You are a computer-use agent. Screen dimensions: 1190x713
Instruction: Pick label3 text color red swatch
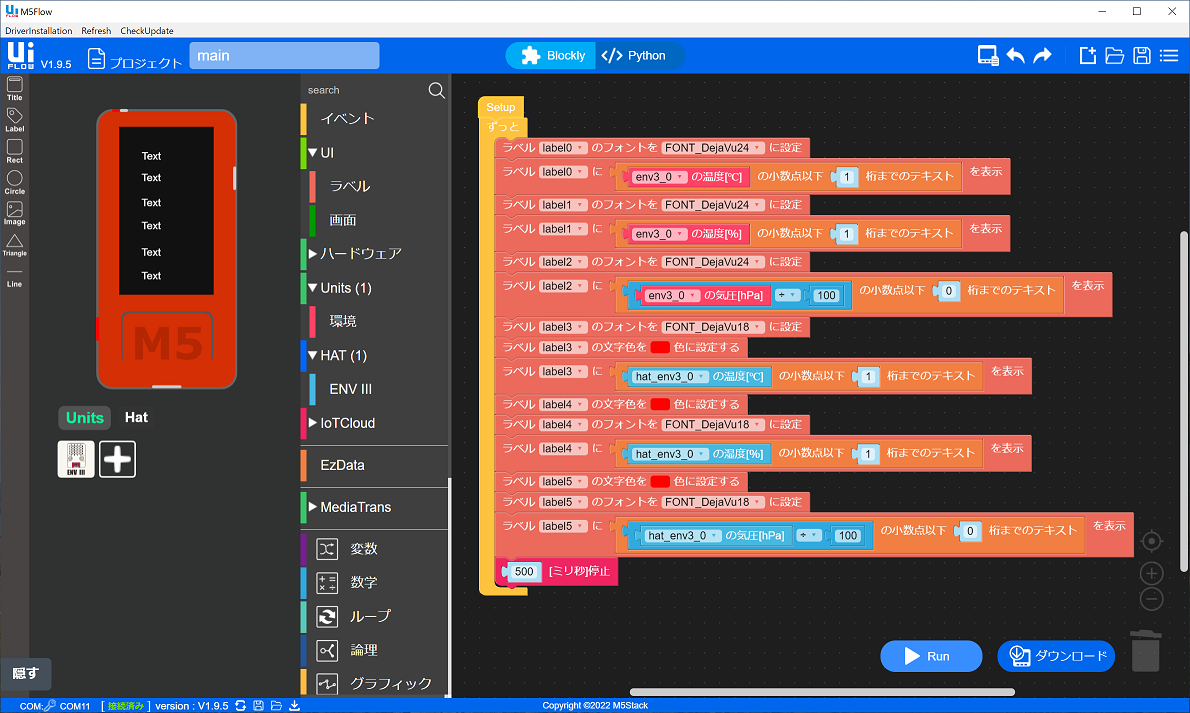pos(660,347)
